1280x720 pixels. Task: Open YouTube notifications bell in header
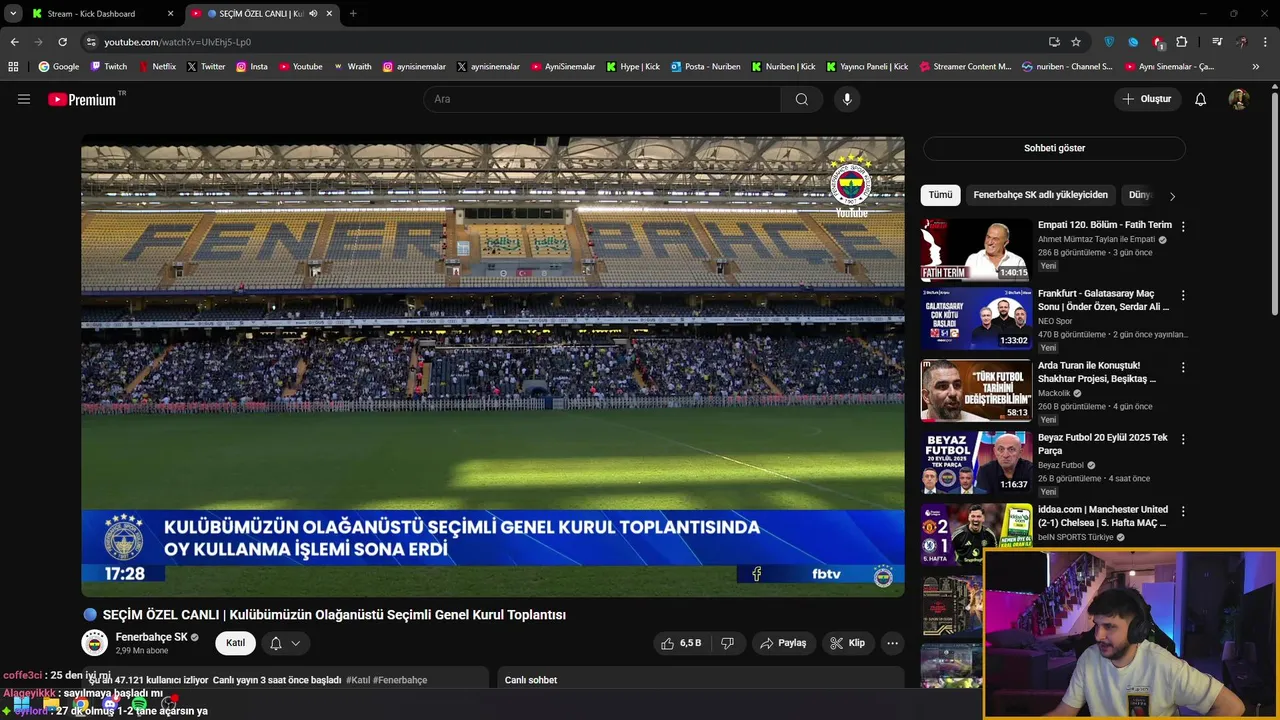point(1201,99)
